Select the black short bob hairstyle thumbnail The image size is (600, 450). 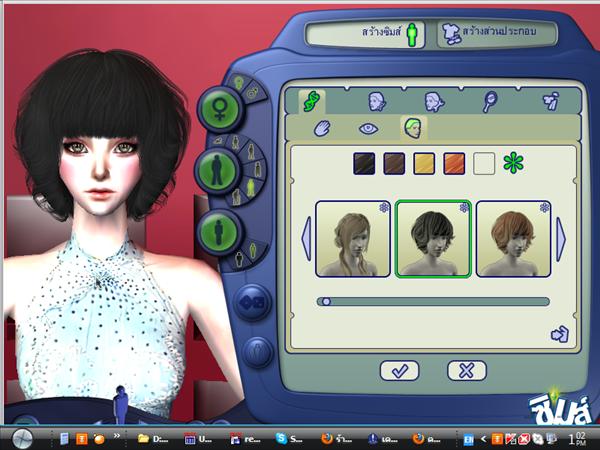tap(433, 239)
